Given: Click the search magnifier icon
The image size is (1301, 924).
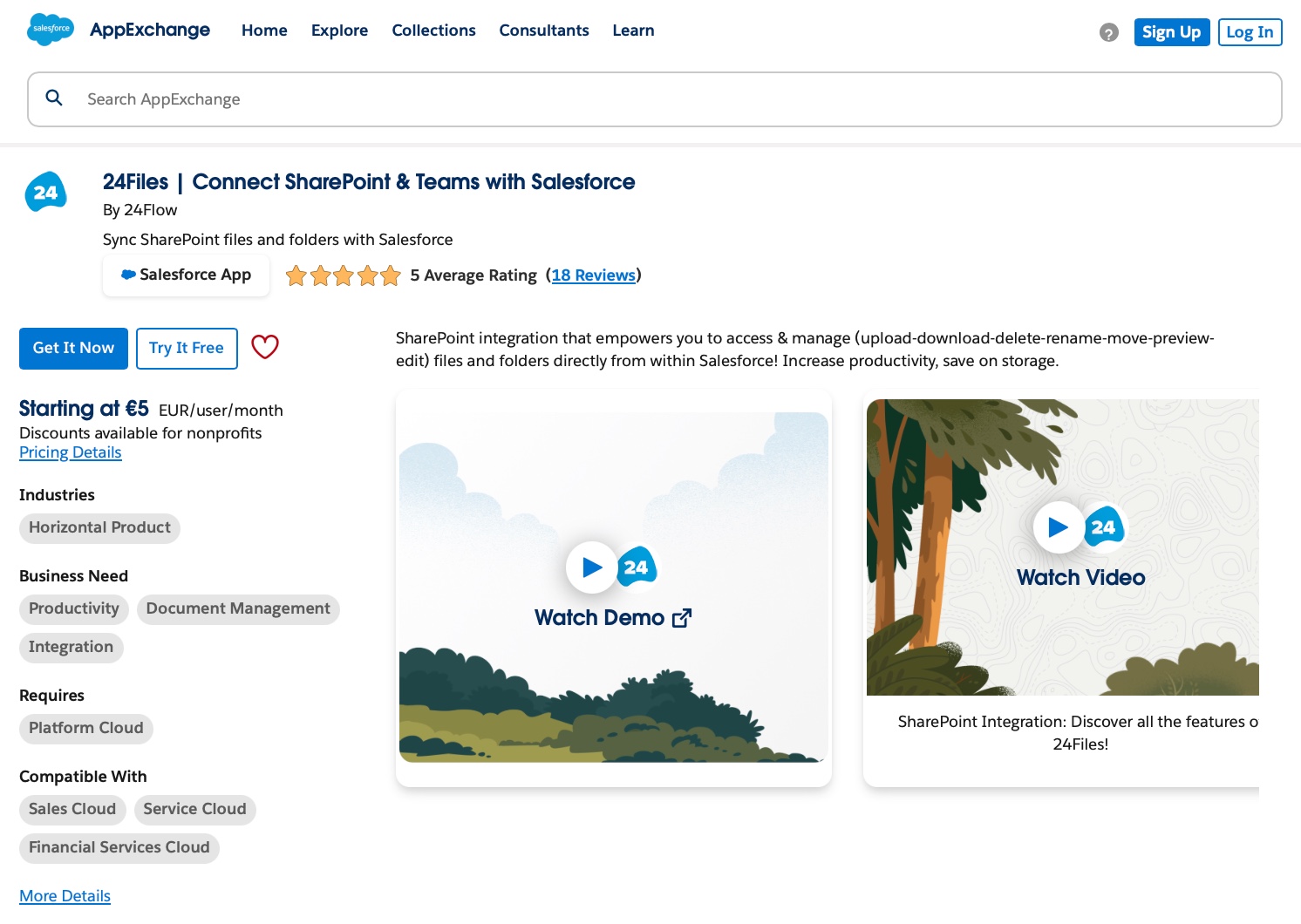Looking at the screenshot, I should [54, 98].
